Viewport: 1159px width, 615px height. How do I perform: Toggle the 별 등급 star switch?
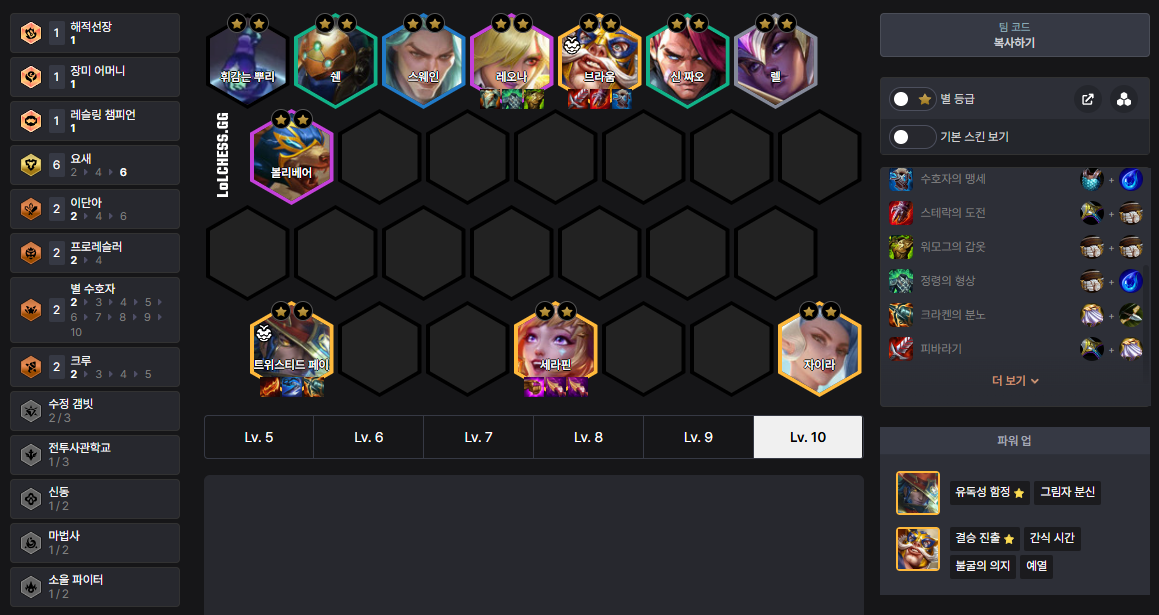[x=912, y=99]
